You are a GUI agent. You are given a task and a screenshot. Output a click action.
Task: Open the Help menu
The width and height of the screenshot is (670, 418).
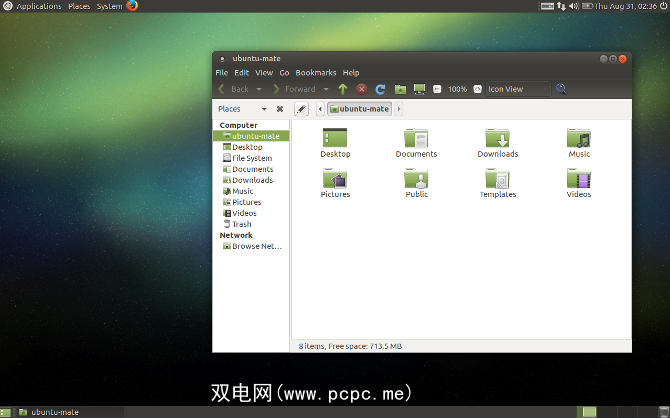[351, 73]
